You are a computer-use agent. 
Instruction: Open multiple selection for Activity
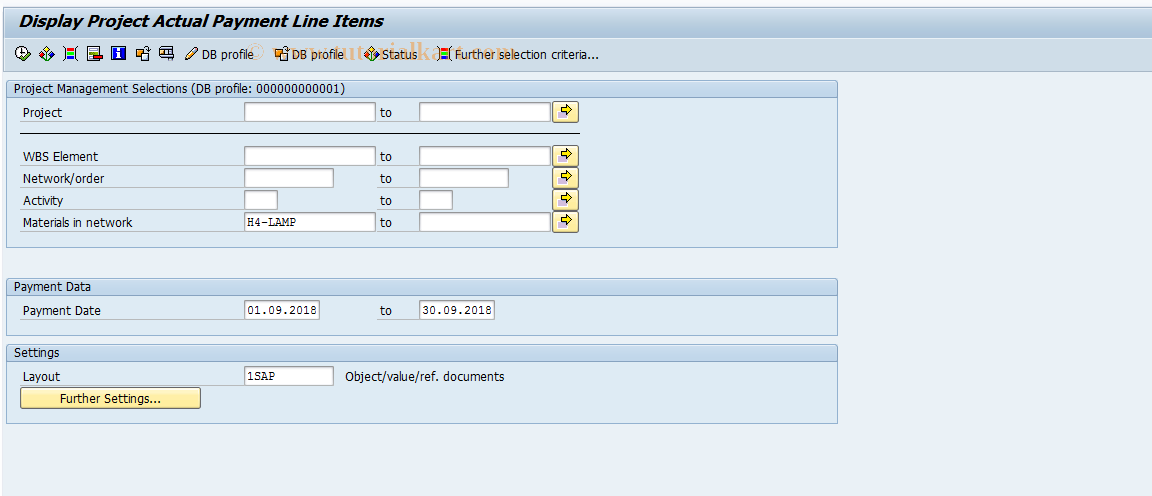click(566, 201)
